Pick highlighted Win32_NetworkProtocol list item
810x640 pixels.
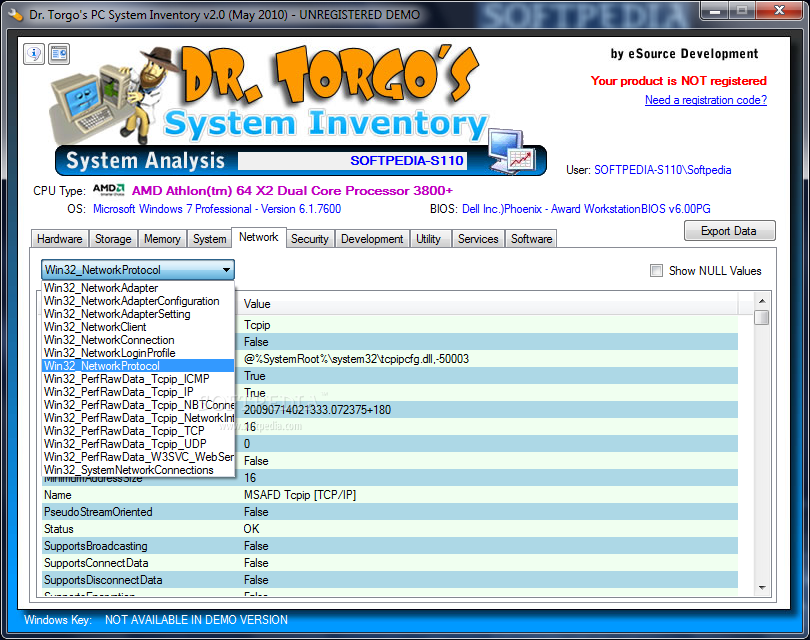tap(137, 366)
